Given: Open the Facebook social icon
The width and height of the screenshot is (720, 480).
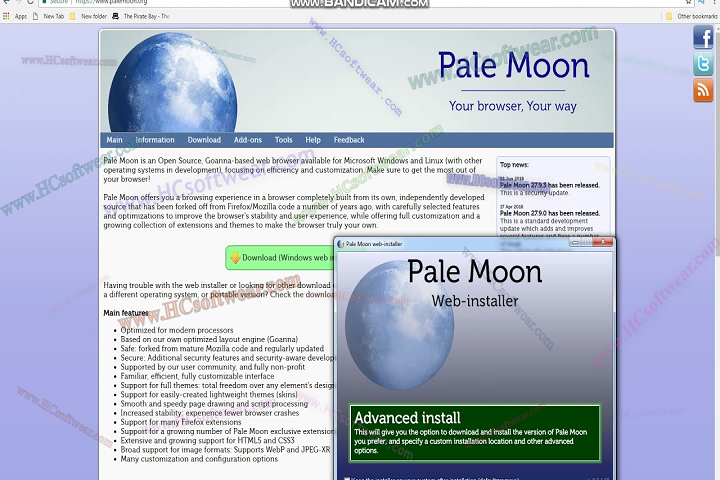Looking at the screenshot, I should (703, 38).
